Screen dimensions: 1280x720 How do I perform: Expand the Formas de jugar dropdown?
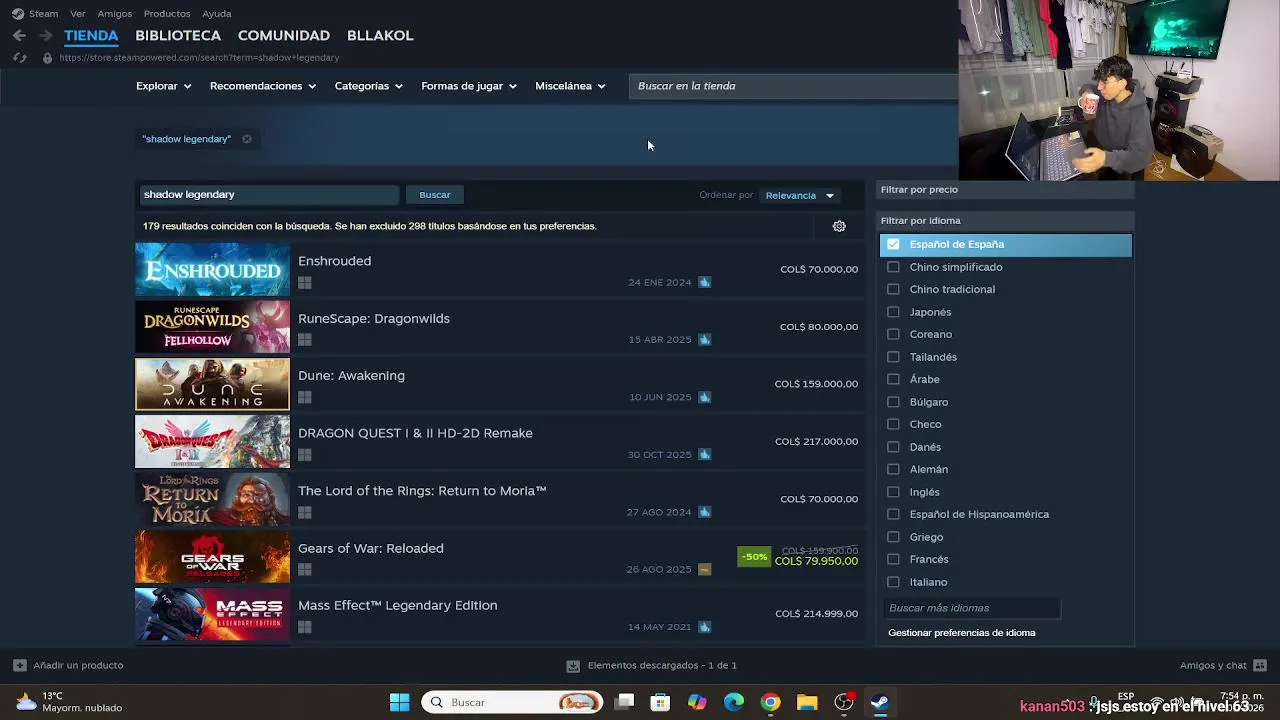point(468,86)
